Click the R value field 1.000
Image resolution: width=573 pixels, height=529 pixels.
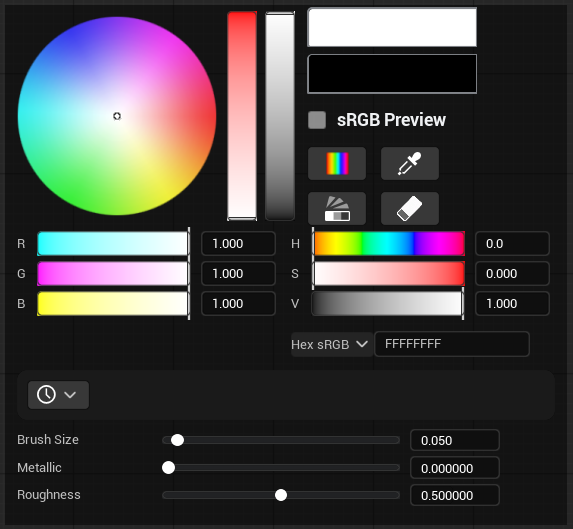click(238, 243)
